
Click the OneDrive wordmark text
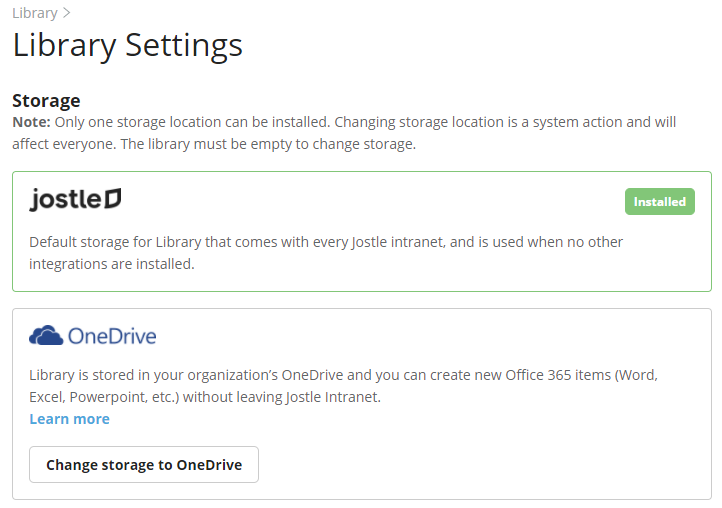pyautogui.click(x=112, y=336)
